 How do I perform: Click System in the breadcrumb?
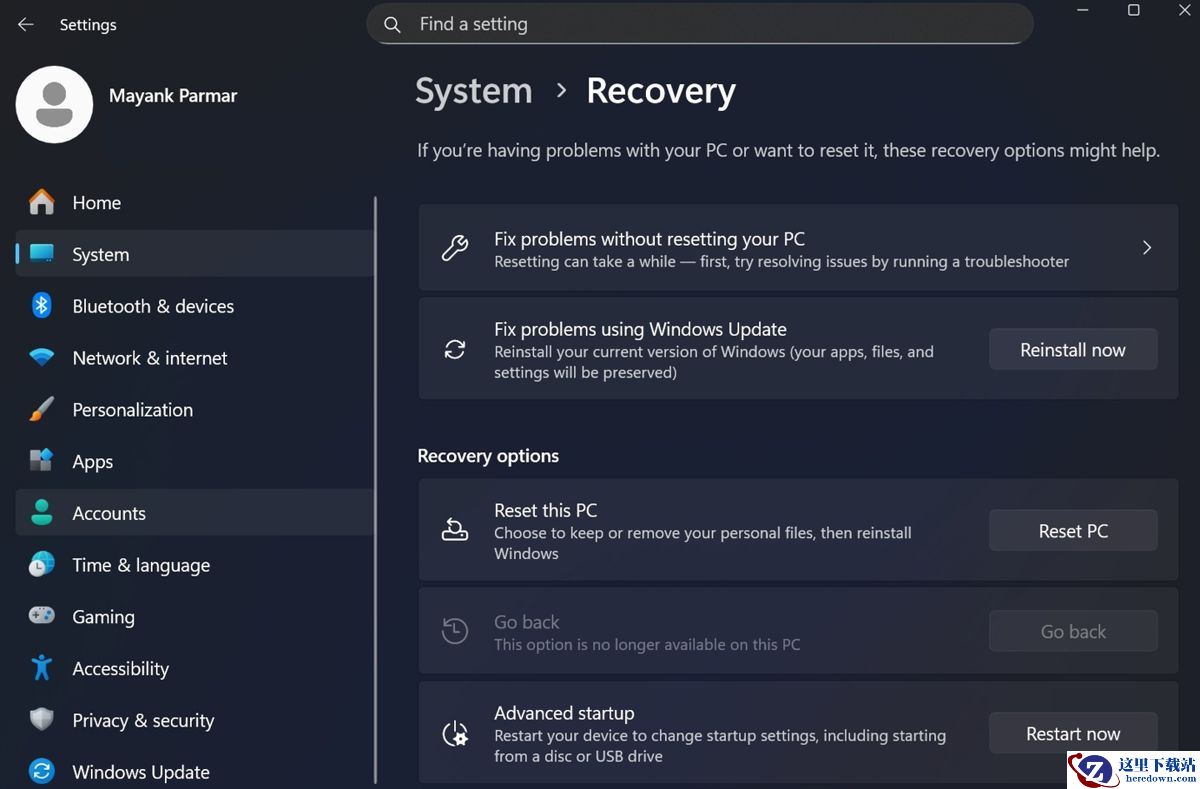474,91
